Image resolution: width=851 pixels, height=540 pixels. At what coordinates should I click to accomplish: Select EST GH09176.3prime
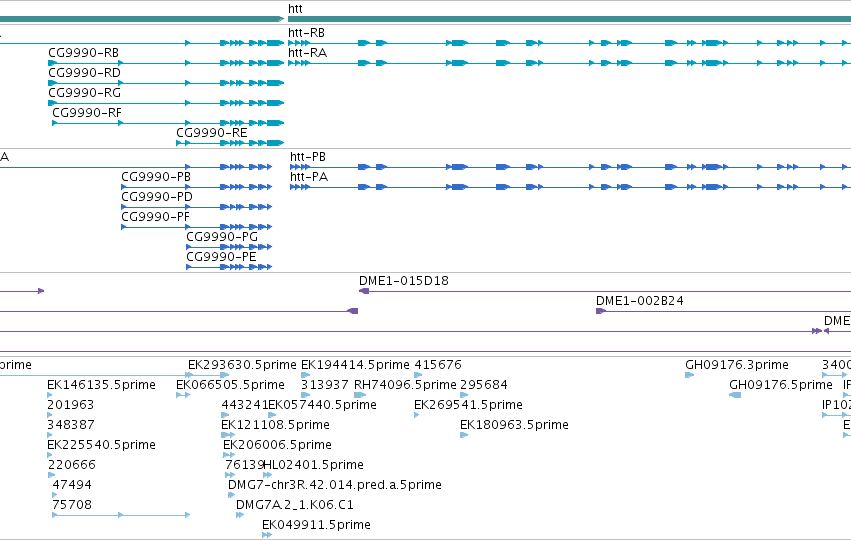click(736, 365)
